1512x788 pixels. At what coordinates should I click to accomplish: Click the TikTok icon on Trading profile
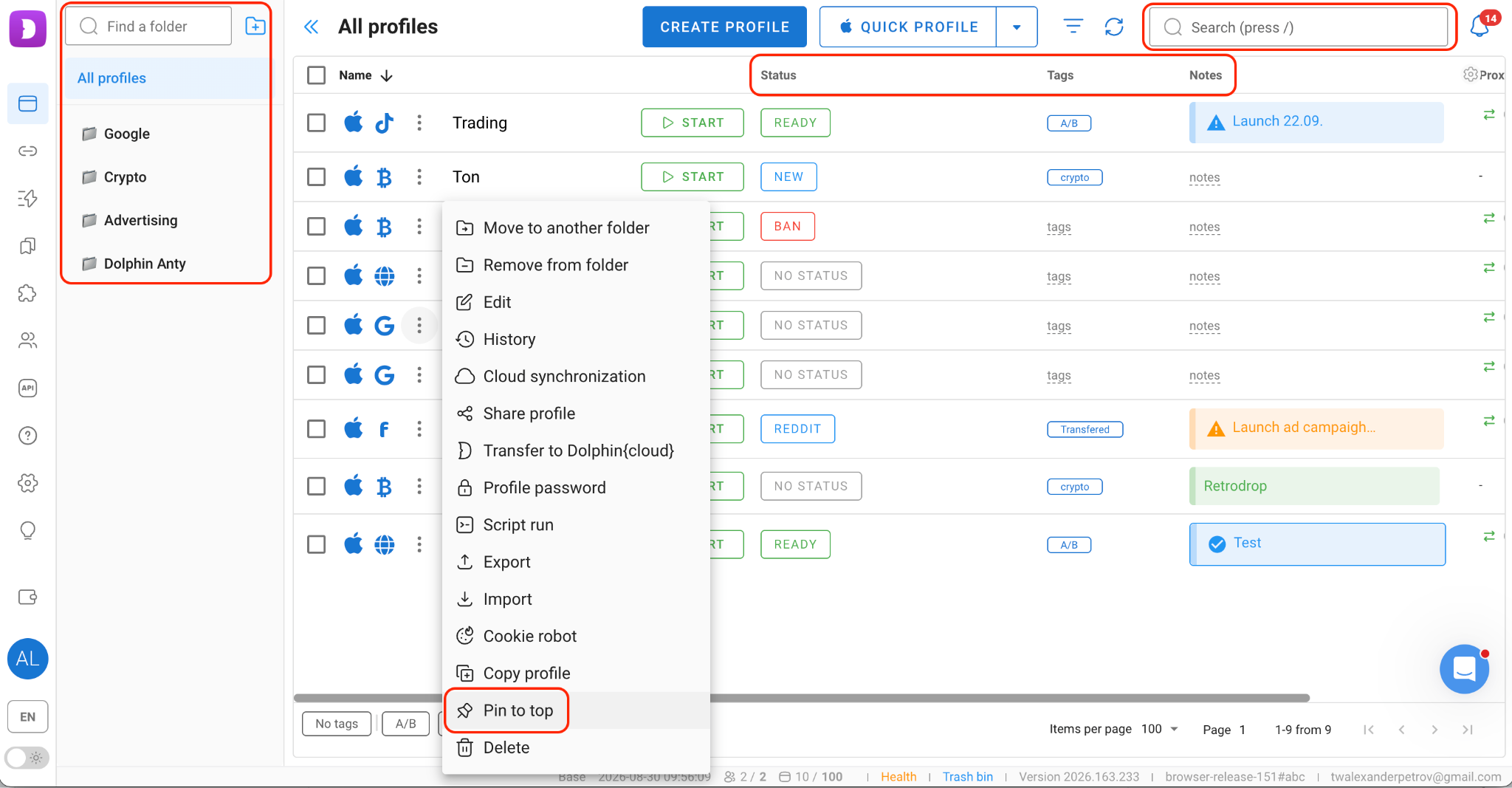point(385,123)
